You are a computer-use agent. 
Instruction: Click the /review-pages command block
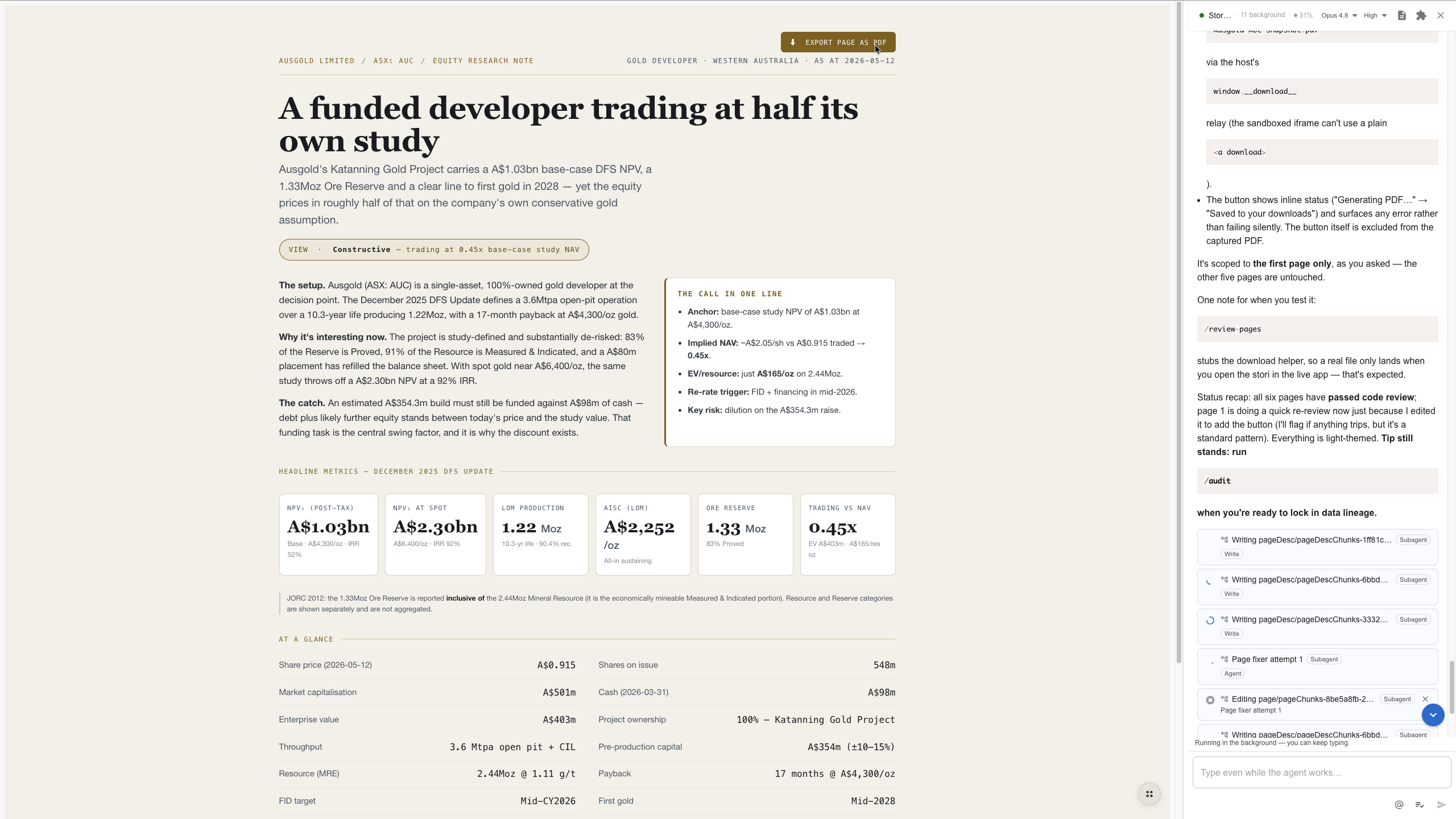tap(1317, 329)
